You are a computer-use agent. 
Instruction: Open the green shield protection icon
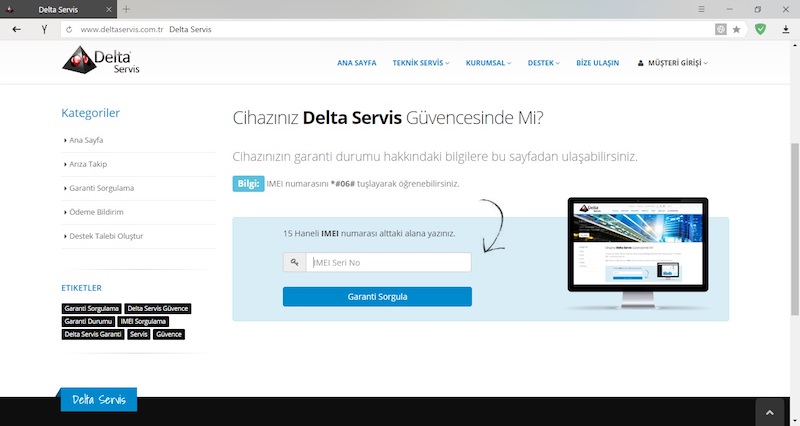(x=760, y=29)
